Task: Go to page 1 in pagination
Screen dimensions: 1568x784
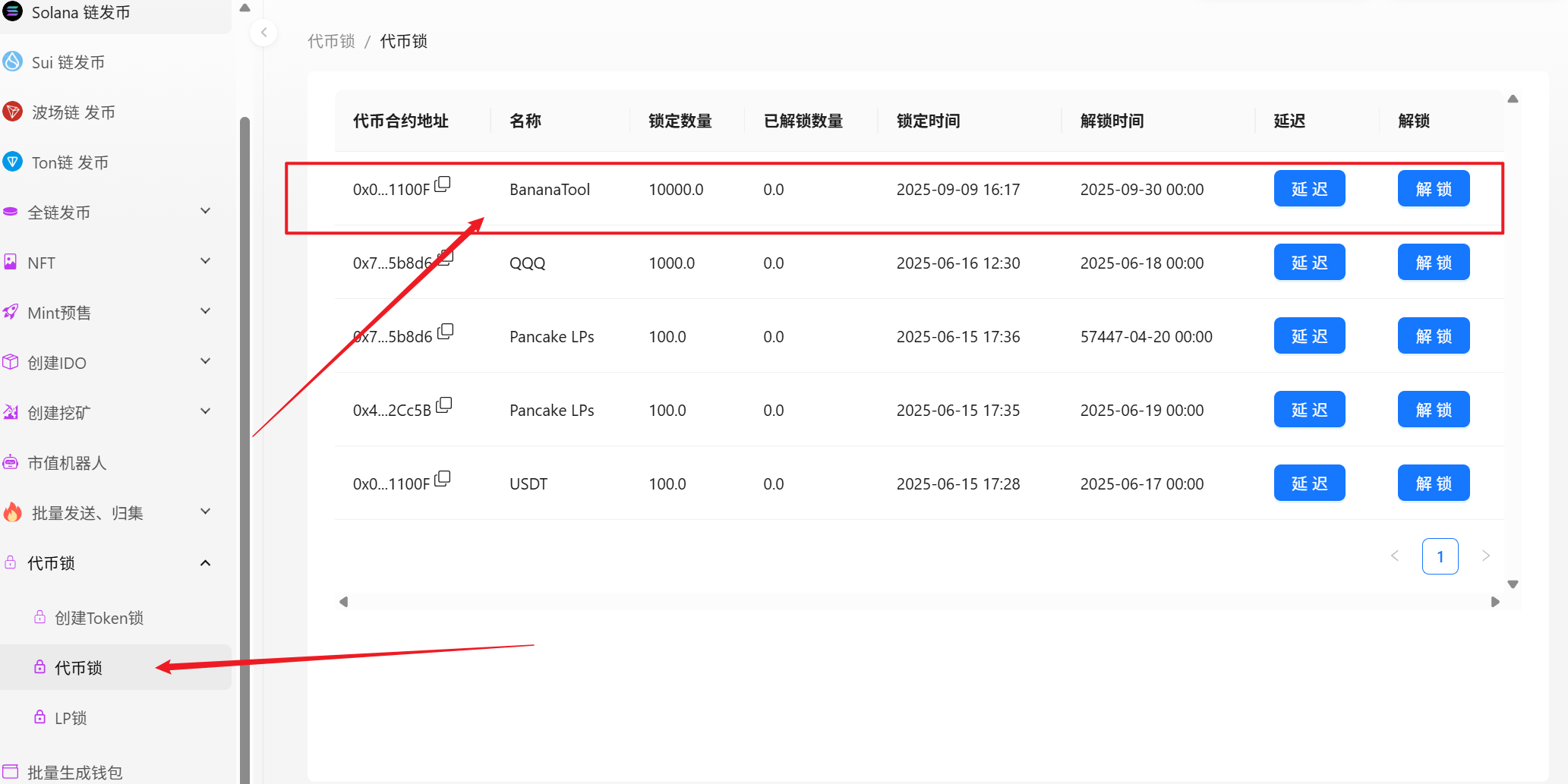Action: (x=1440, y=556)
